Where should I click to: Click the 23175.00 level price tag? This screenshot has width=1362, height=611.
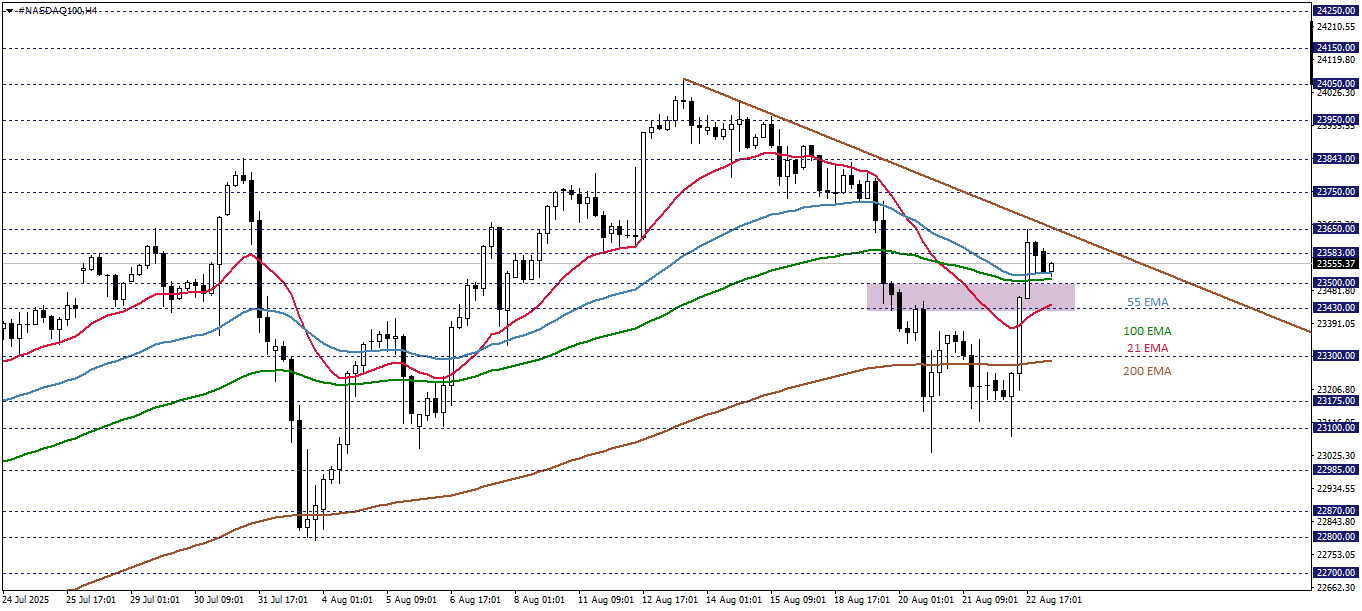[1336, 401]
